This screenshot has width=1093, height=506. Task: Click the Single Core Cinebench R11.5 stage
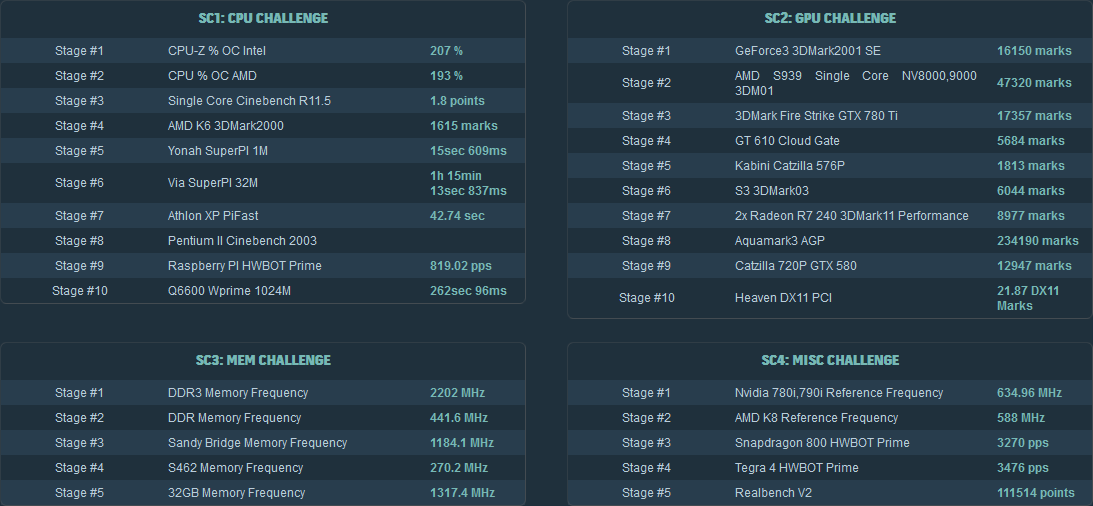point(249,101)
